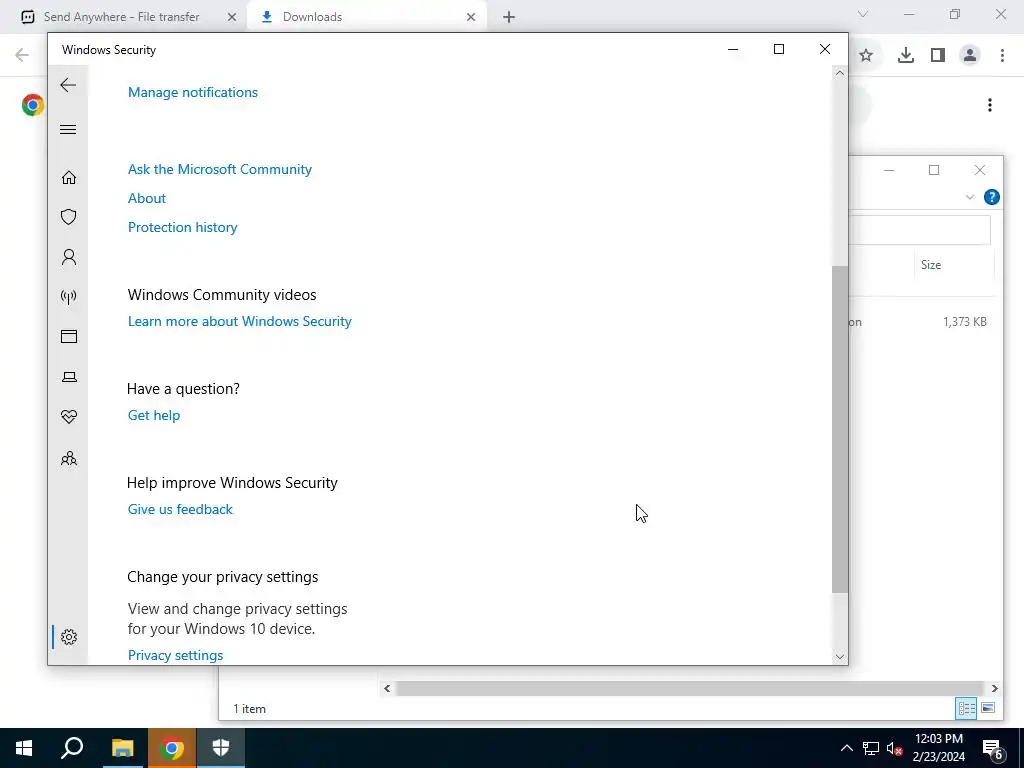
Task: Click File Explorer horizontal scrollbar
Action: point(690,688)
